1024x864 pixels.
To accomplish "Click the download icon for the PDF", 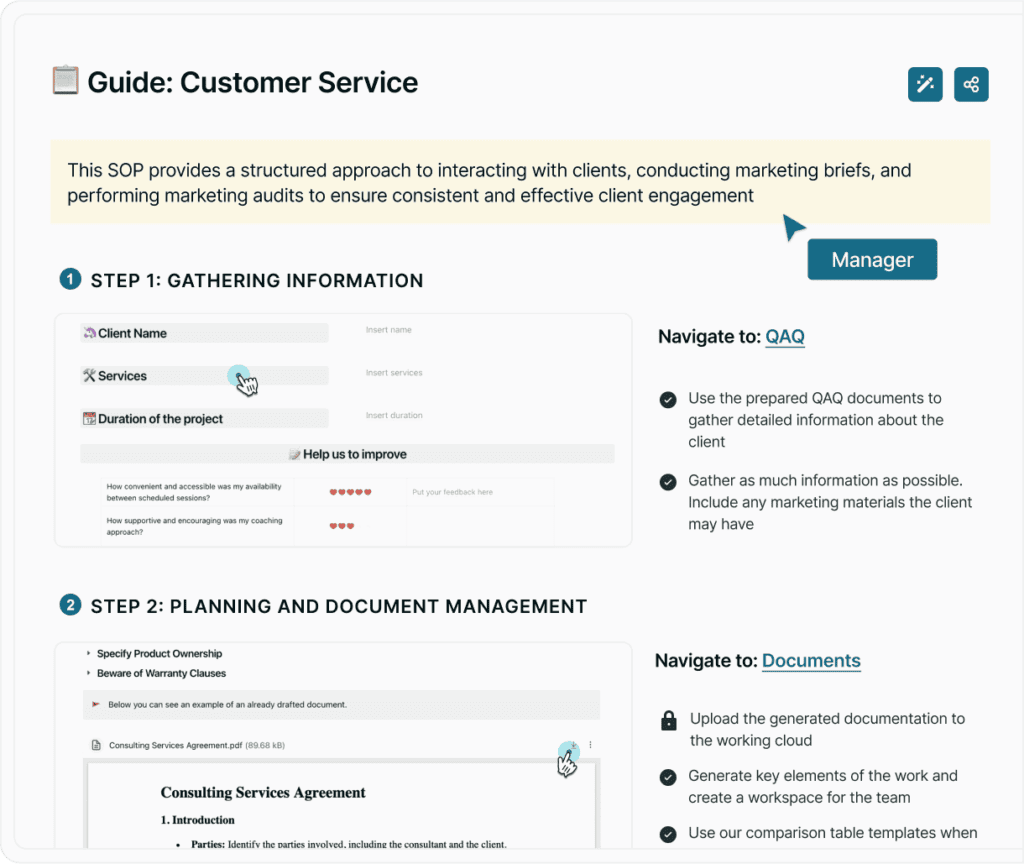I will (x=571, y=745).
